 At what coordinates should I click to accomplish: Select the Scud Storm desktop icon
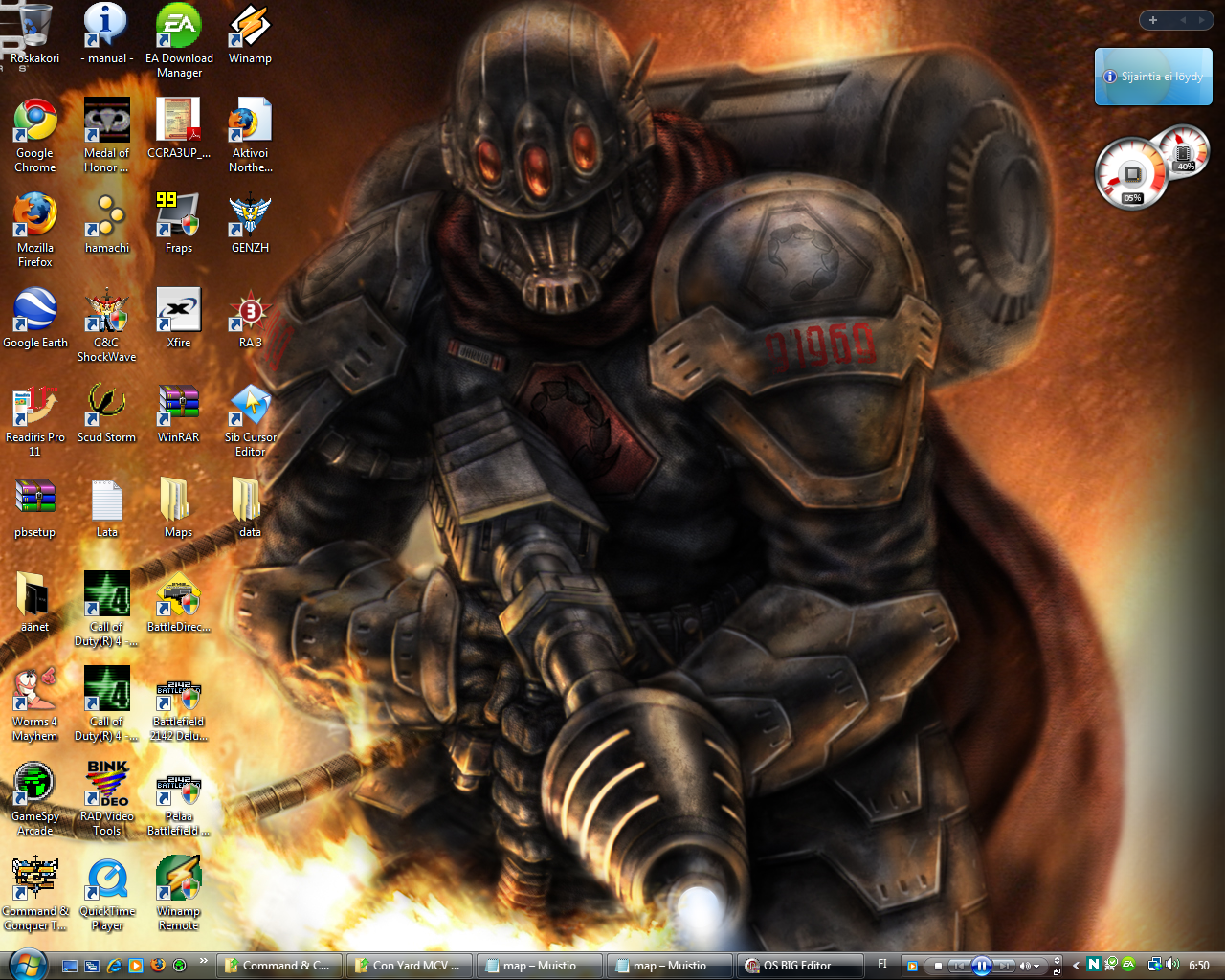(x=106, y=406)
